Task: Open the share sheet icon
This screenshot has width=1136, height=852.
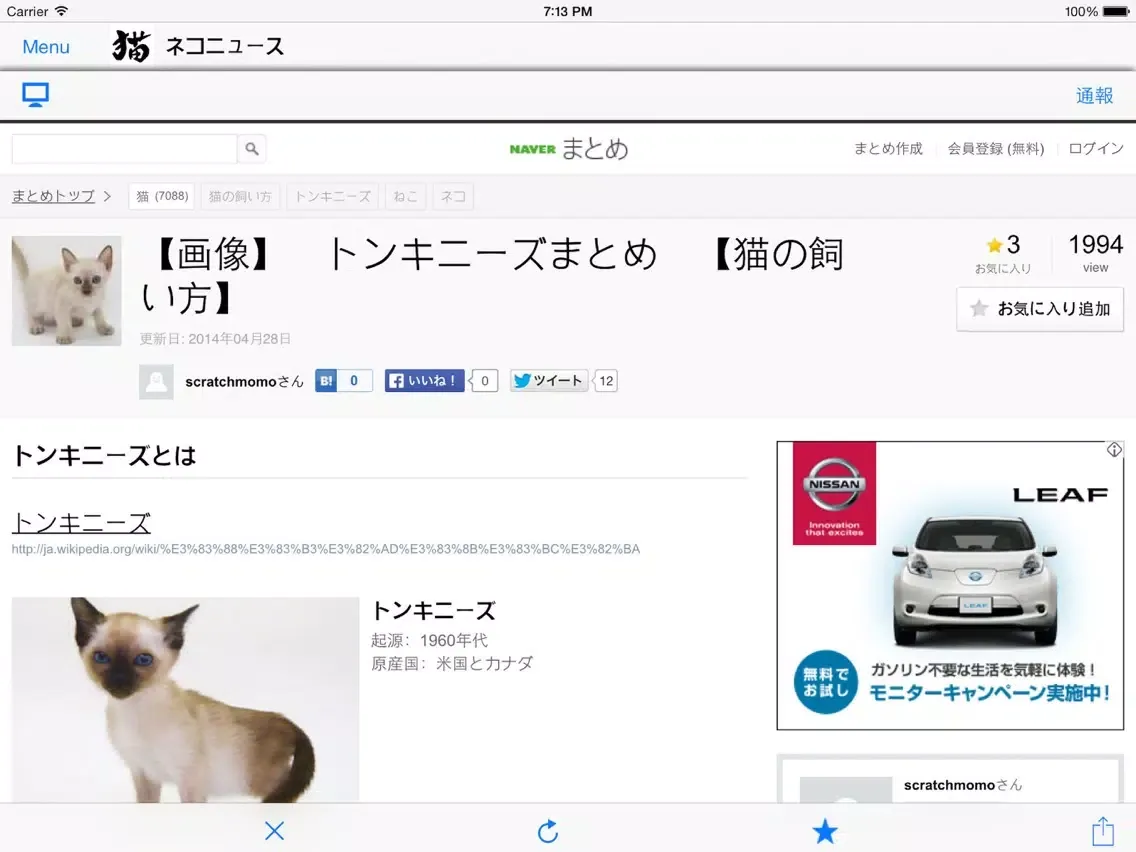Action: (x=1102, y=830)
